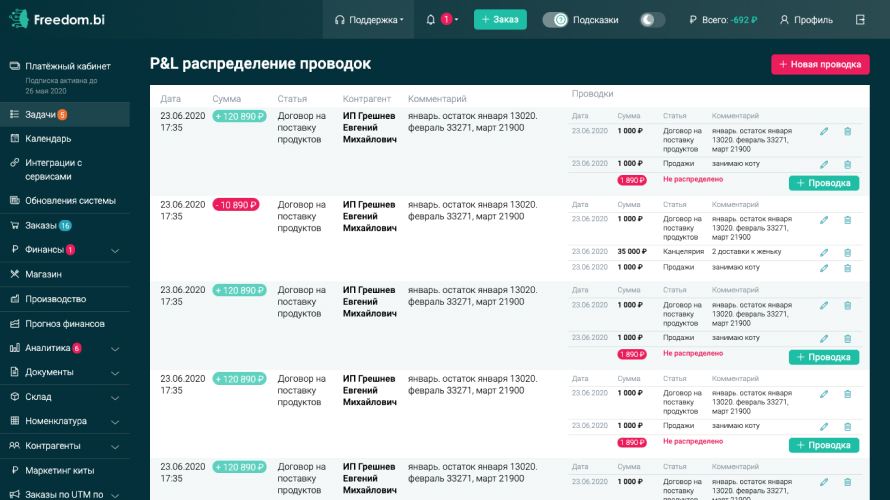Image resolution: width=890 pixels, height=500 pixels.
Task: Click the Финансы badge with 1
Action: tap(70, 250)
